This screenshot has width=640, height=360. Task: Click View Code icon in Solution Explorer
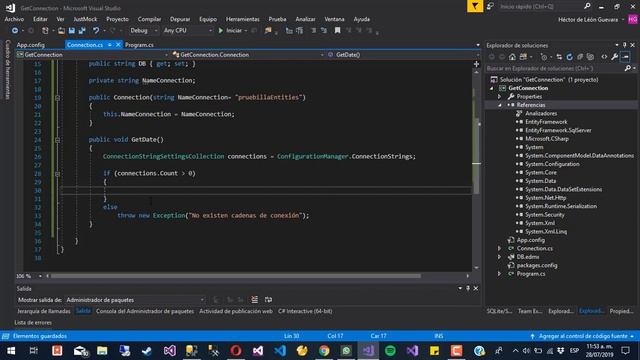(604, 57)
